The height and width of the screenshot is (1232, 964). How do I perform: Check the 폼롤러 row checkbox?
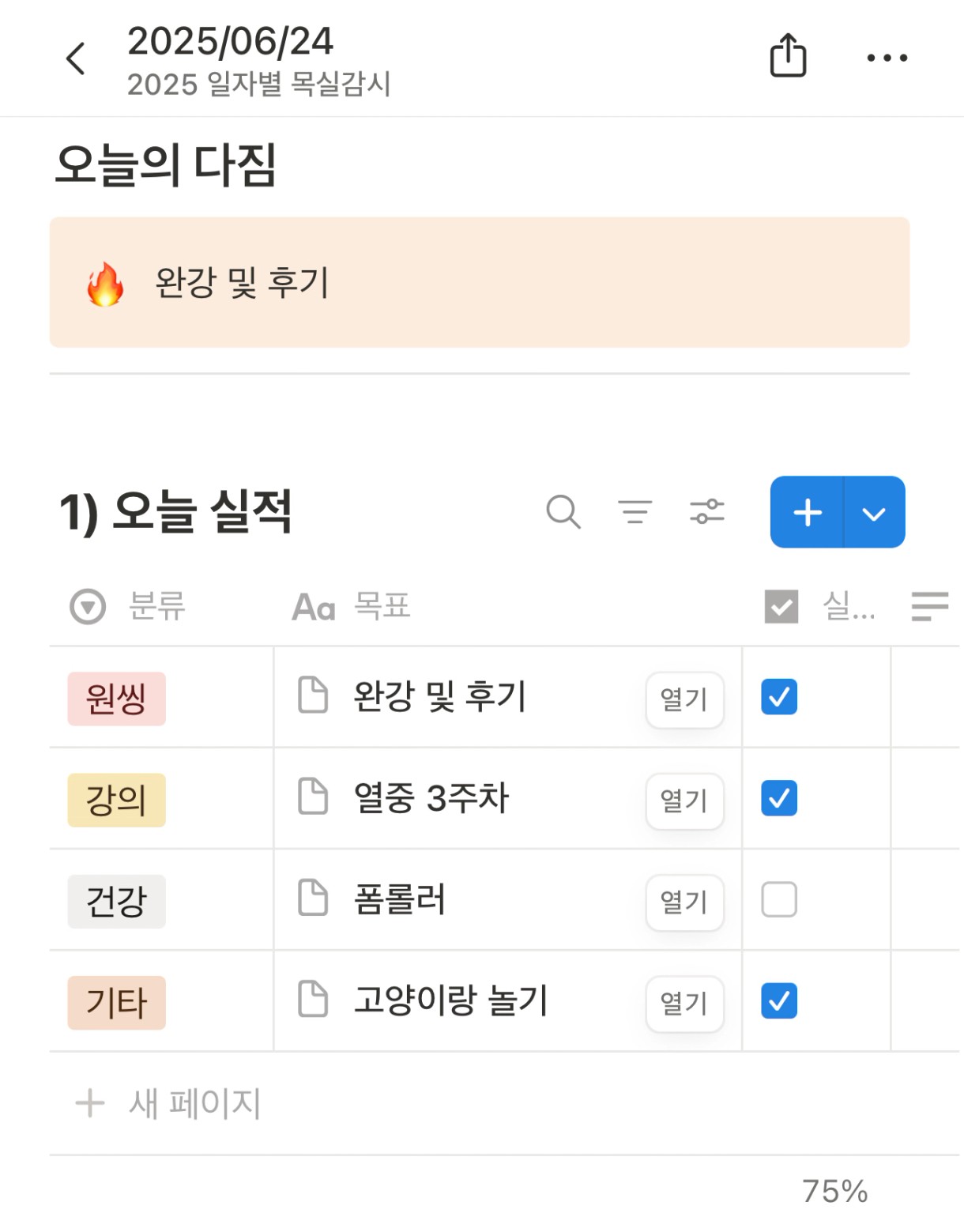point(779,899)
